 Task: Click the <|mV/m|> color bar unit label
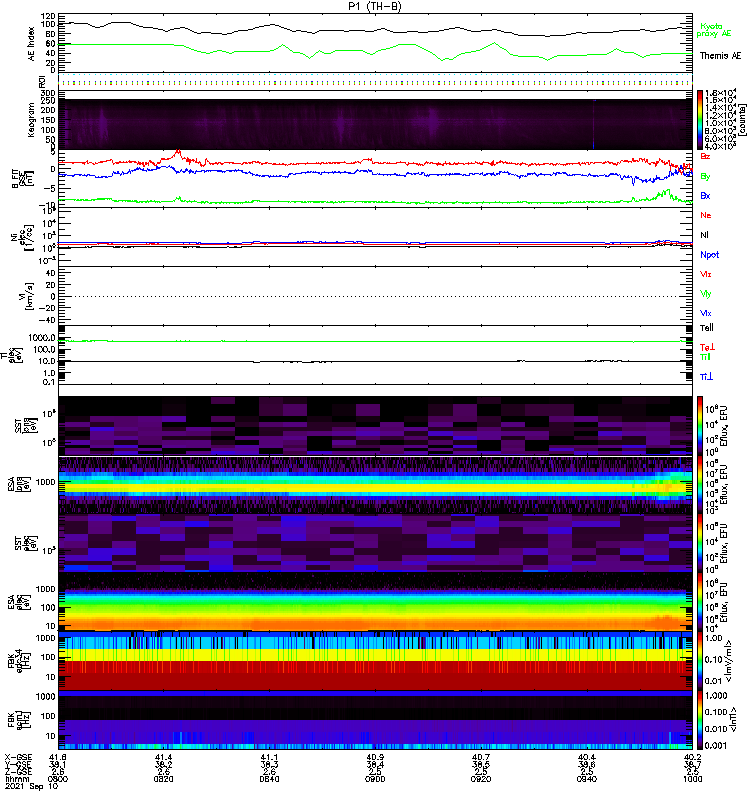(730, 661)
